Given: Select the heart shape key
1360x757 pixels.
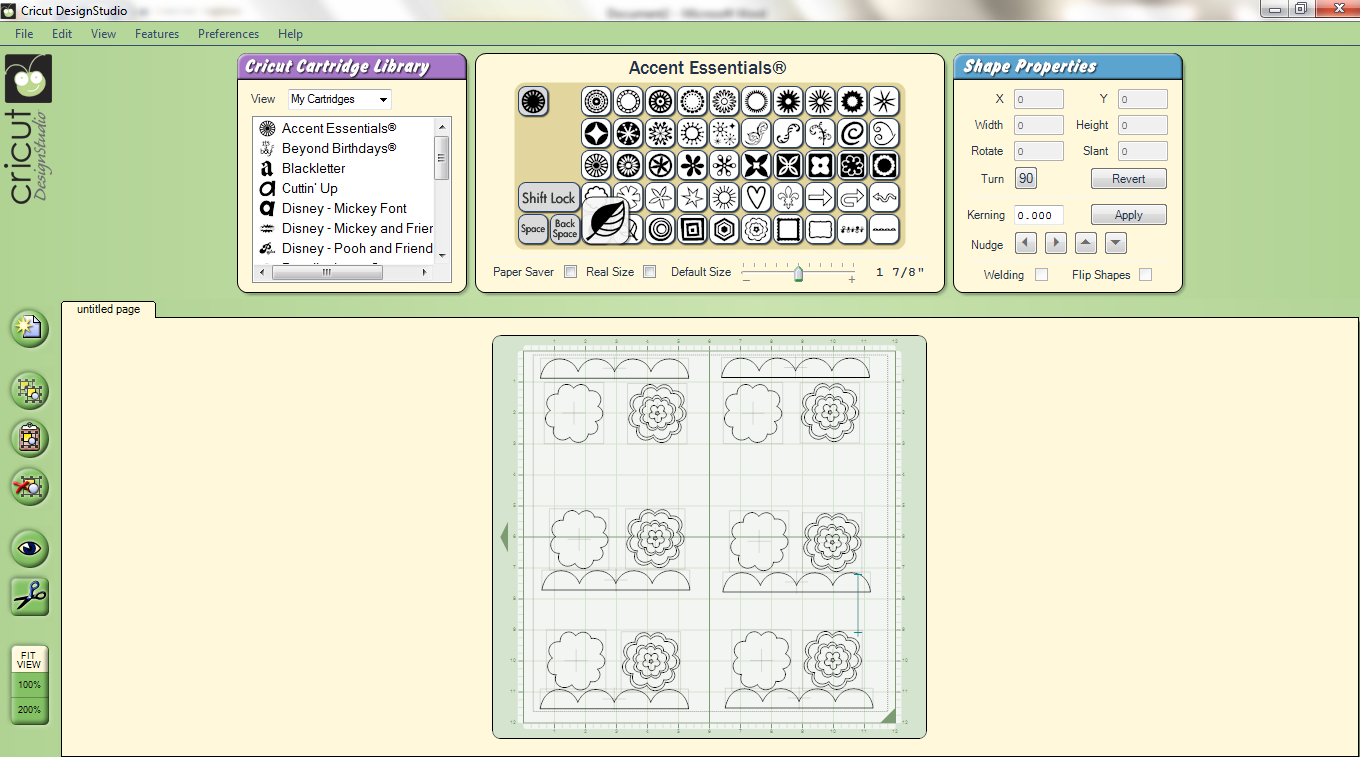Looking at the screenshot, I should pyautogui.click(x=756, y=197).
